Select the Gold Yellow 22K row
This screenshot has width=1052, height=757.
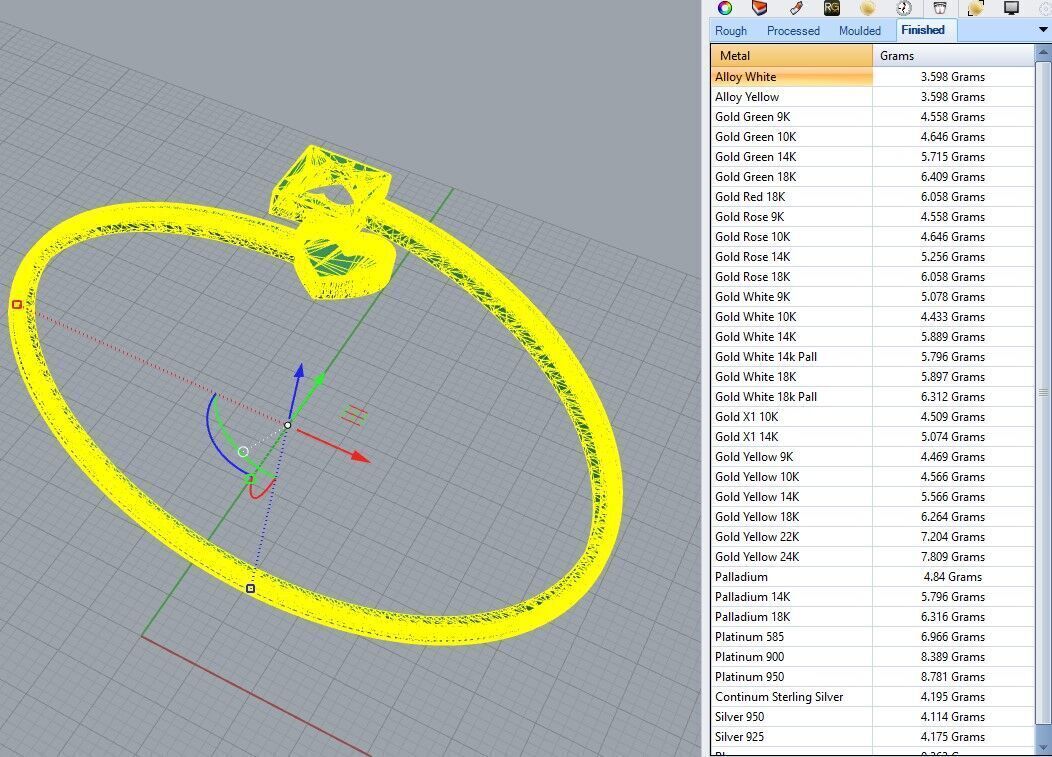[x=873, y=537]
